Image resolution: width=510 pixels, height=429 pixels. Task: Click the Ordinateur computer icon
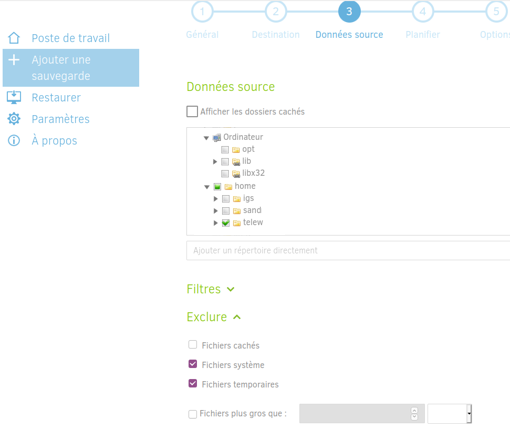[217, 137]
